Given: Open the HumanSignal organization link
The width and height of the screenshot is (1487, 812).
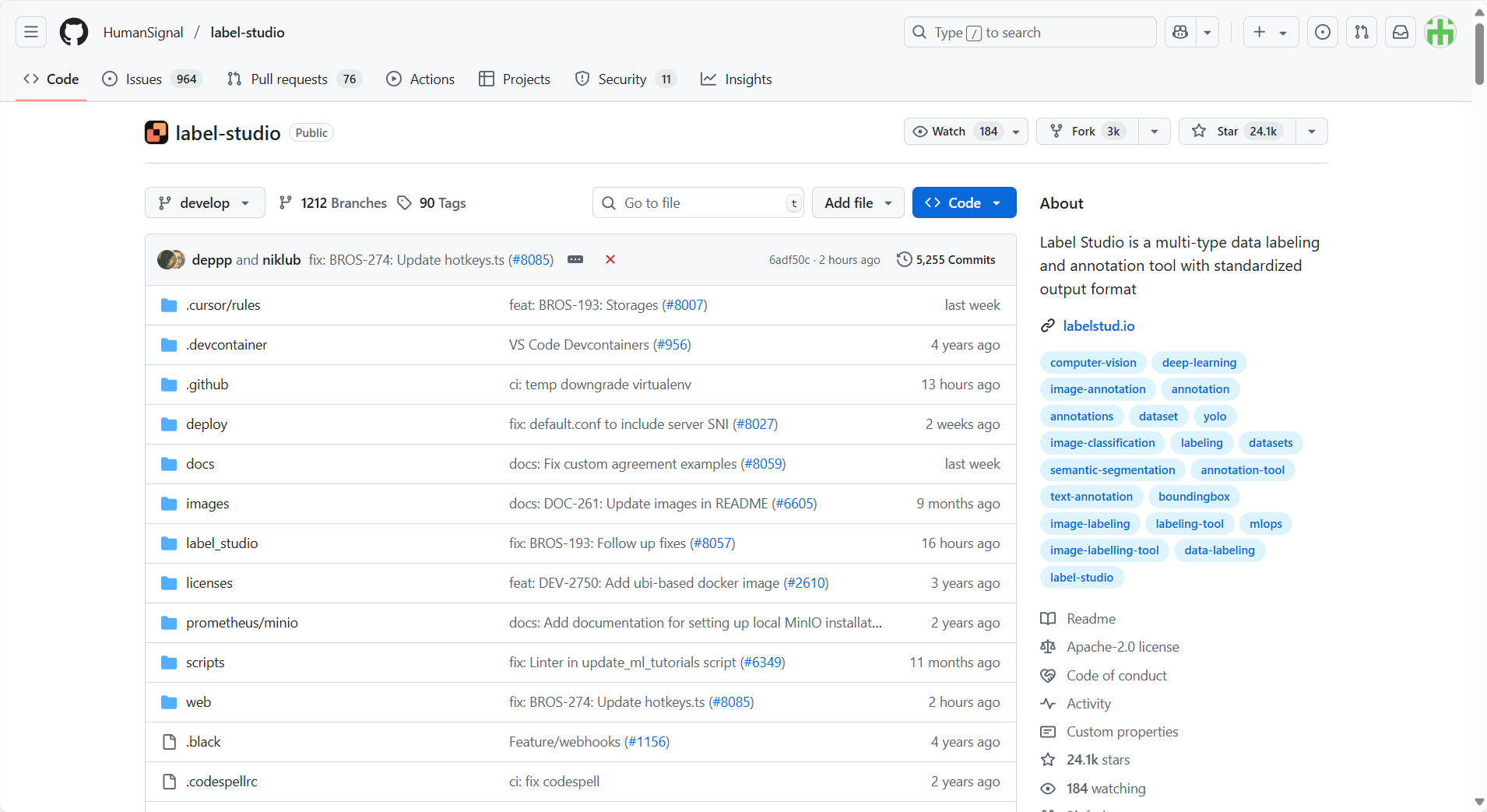Looking at the screenshot, I should tap(143, 32).
